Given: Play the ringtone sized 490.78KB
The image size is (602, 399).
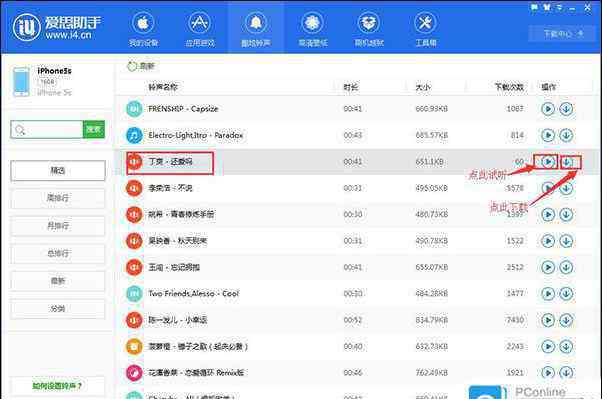Looking at the screenshot, I should (x=548, y=241).
